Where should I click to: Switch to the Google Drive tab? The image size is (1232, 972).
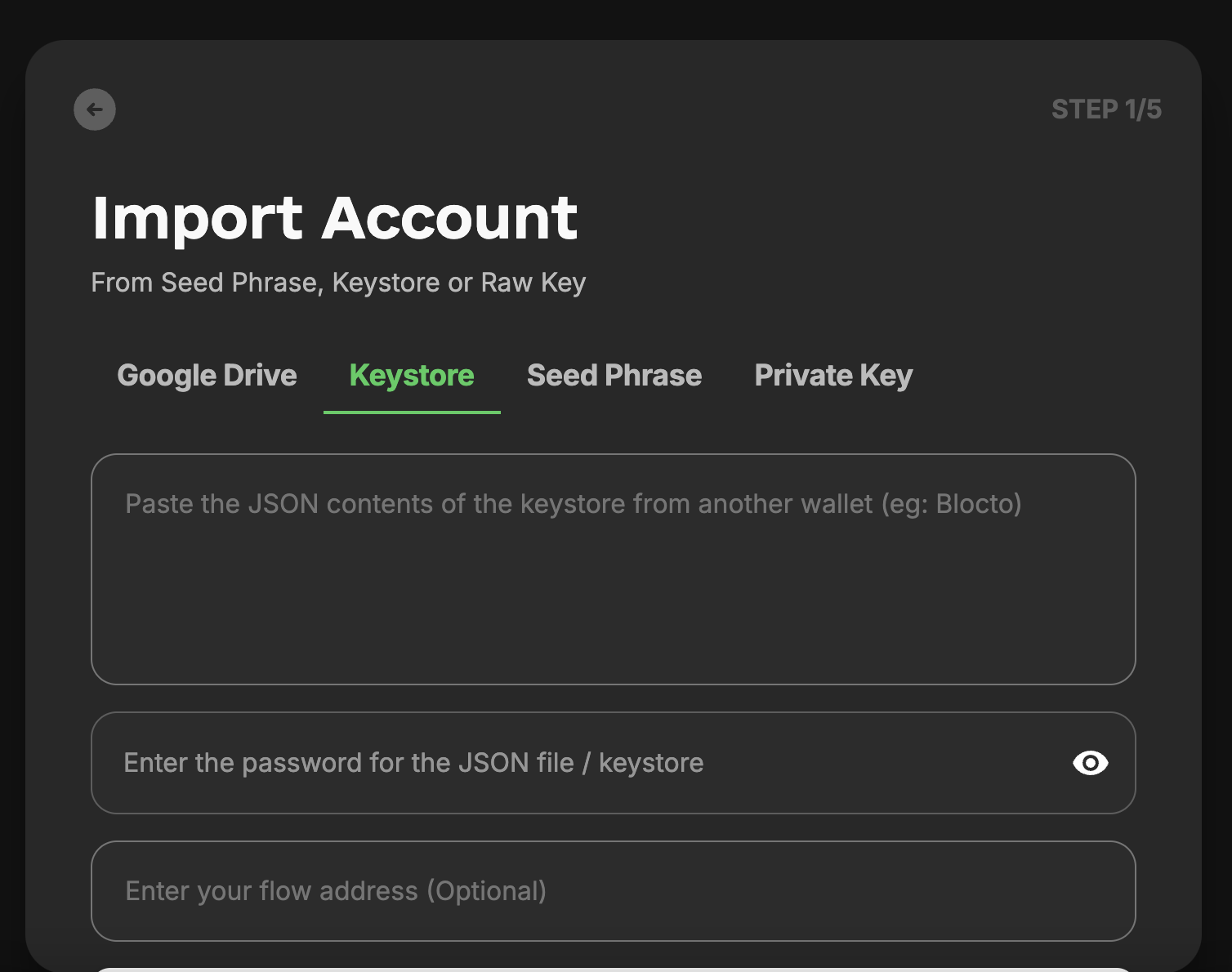[x=207, y=376]
